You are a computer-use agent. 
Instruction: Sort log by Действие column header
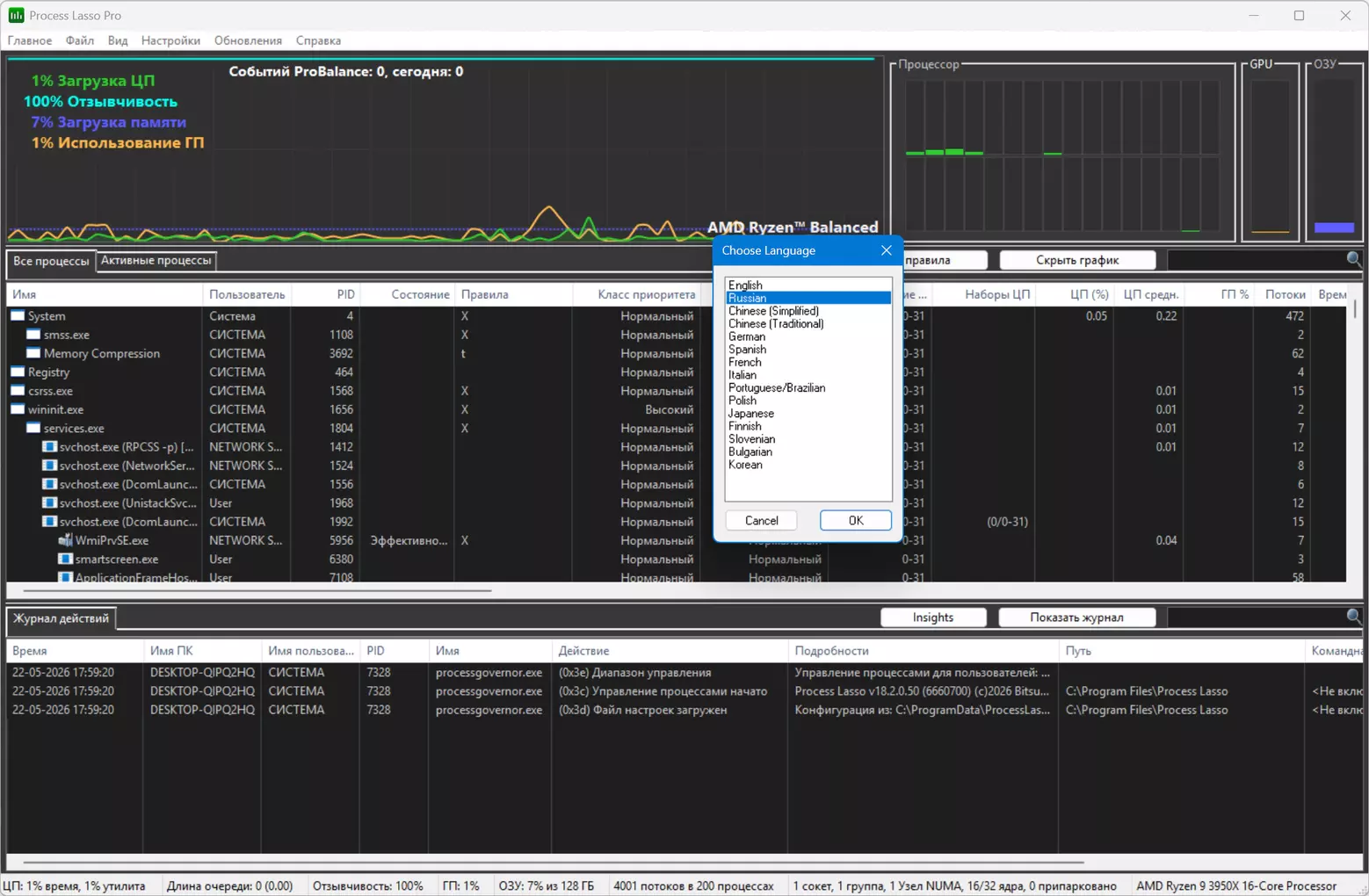670,651
